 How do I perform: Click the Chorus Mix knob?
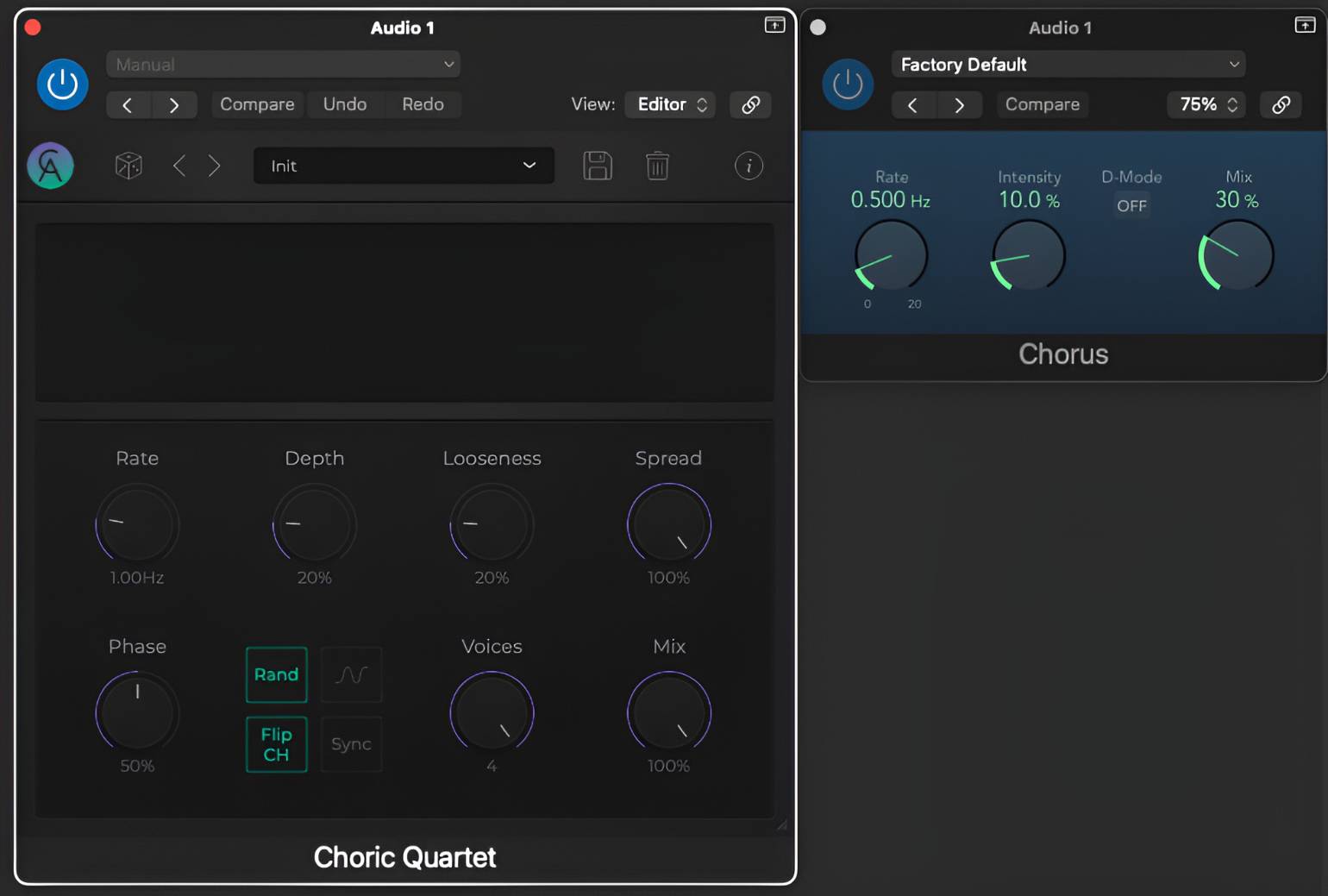(1237, 256)
